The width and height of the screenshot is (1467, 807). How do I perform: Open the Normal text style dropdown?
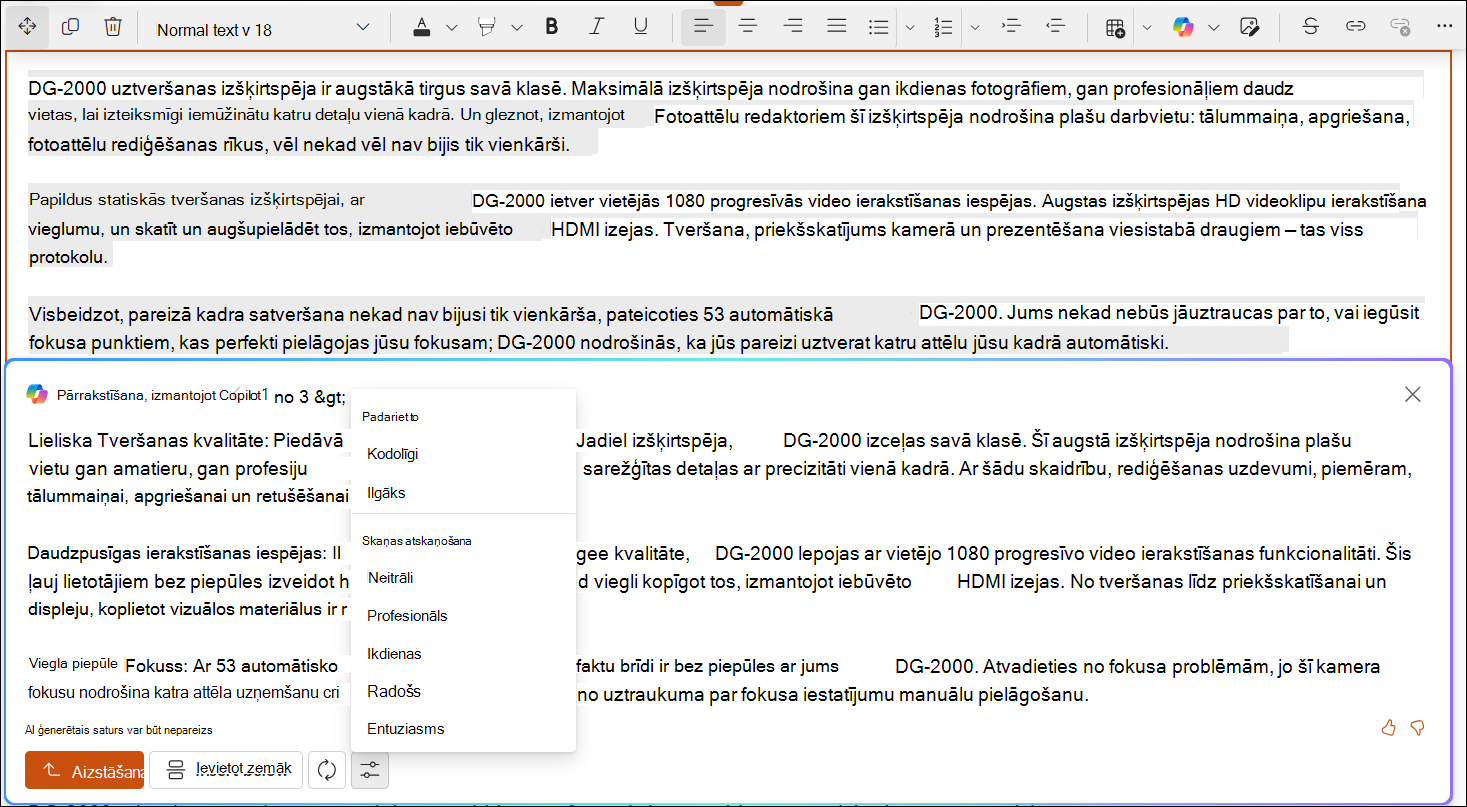pos(264,29)
